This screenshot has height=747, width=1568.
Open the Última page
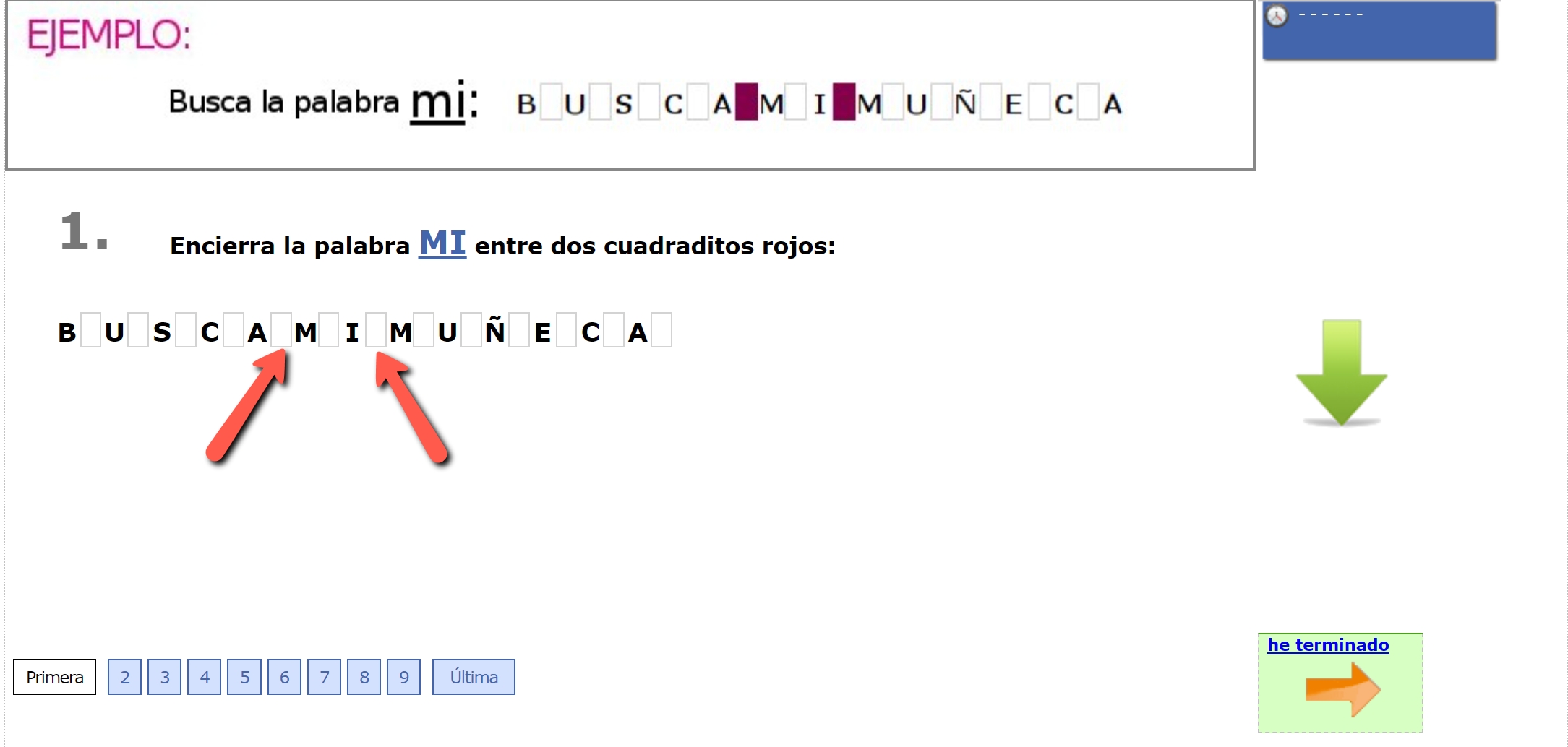[474, 677]
